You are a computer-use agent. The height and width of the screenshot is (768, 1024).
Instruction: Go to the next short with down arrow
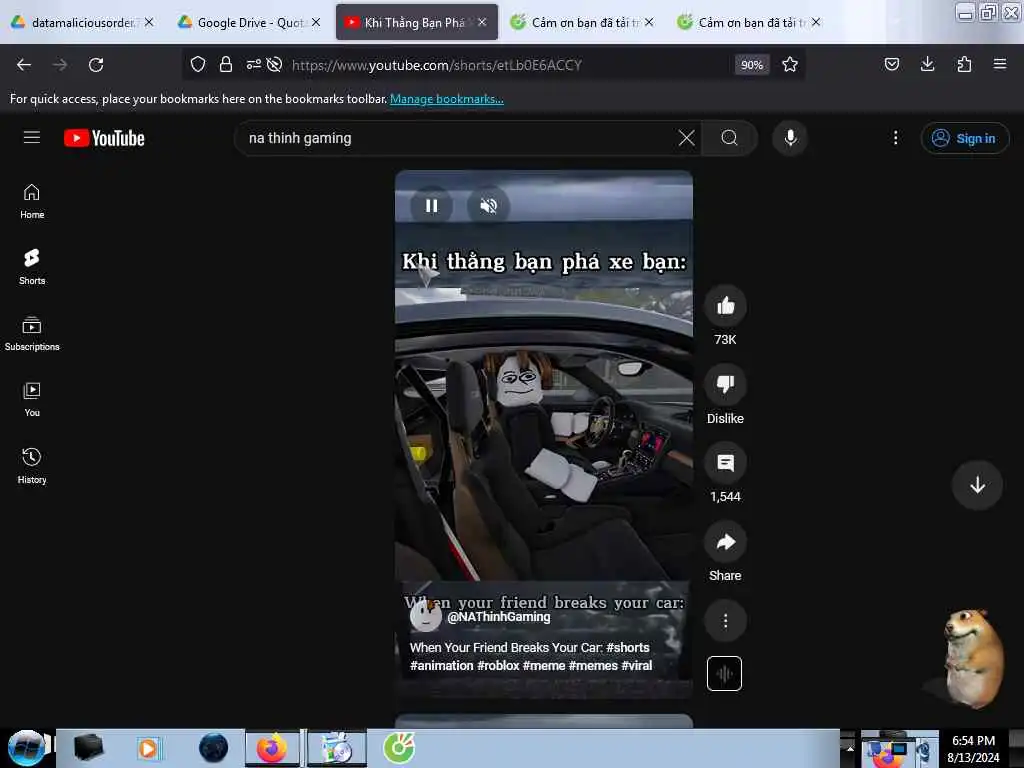(977, 485)
